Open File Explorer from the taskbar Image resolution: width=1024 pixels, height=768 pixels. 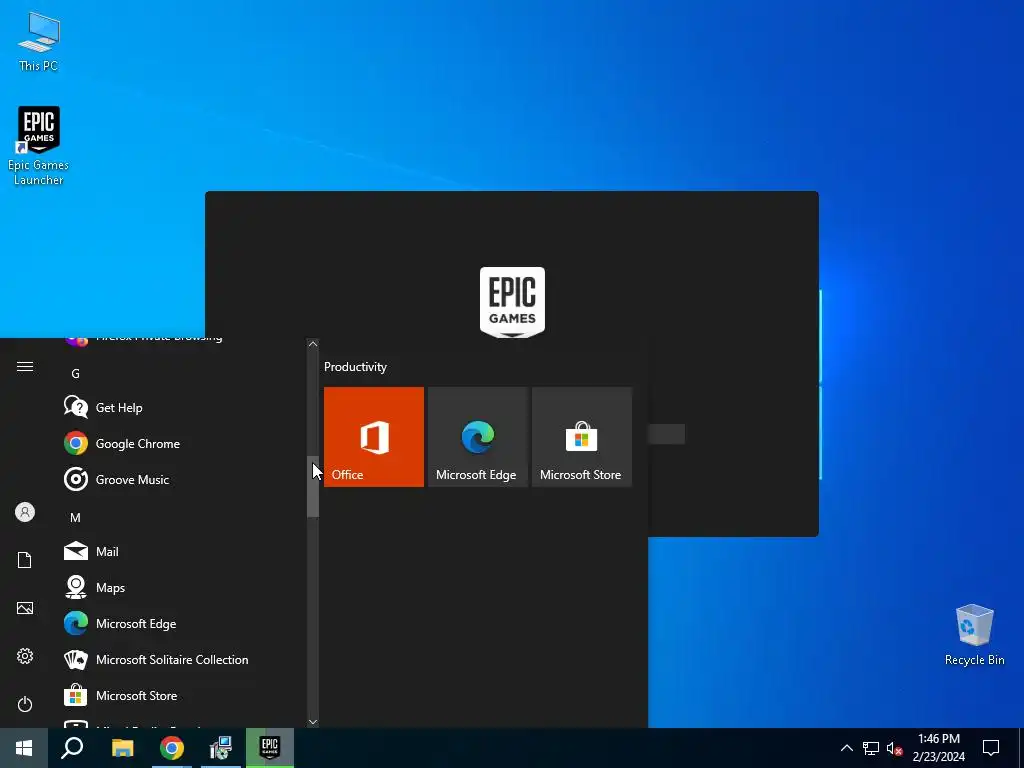click(x=122, y=748)
